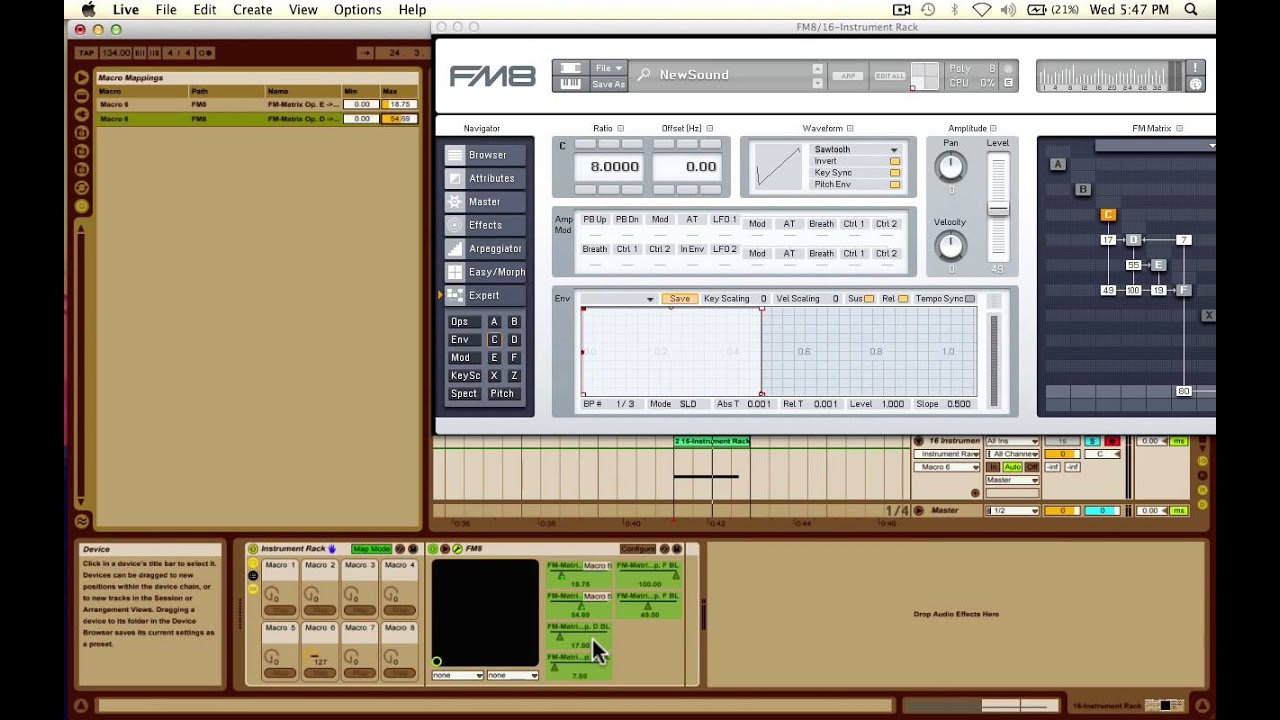Toggle the envelope Rel switch
1280x720 pixels.
pyautogui.click(x=903, y=299)
